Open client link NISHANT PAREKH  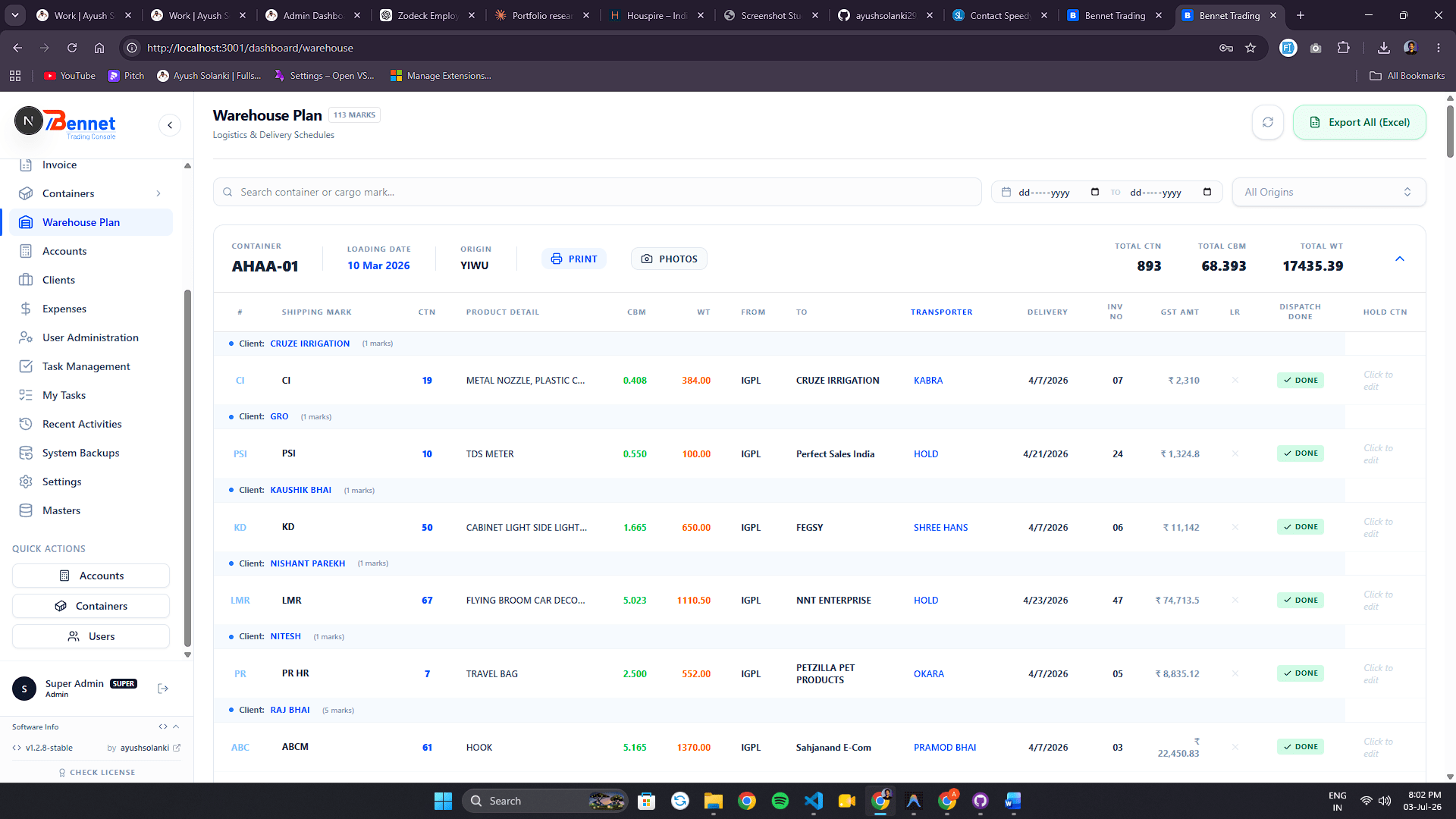coord(308,563)
